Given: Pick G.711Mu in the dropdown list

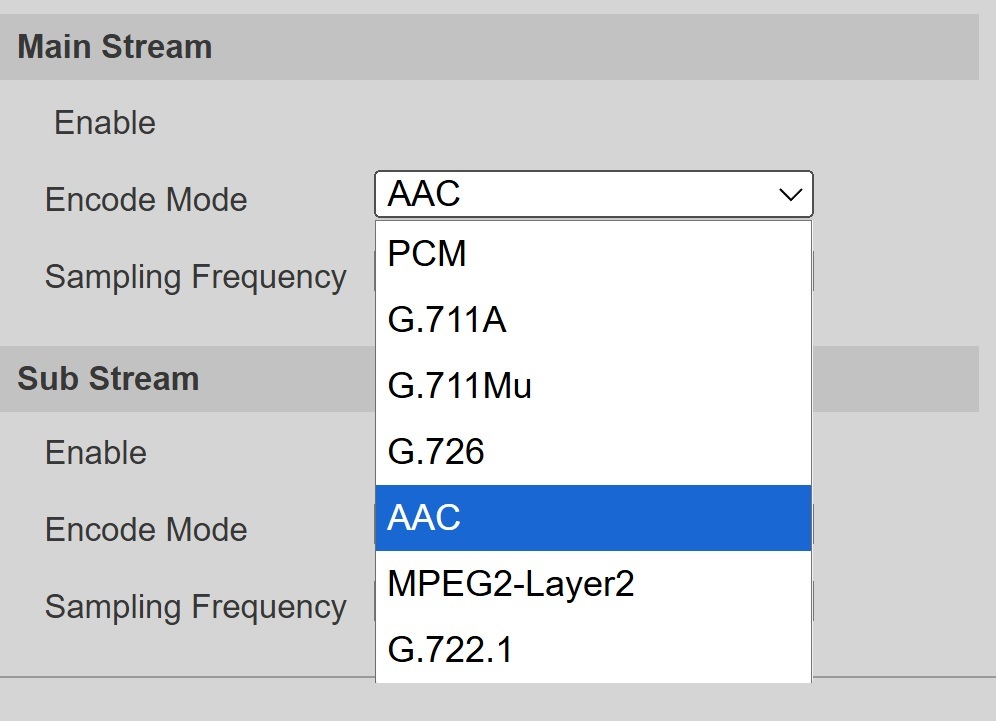Looking at the screenshot, I should pyautogui.click(x=592, y=386).
